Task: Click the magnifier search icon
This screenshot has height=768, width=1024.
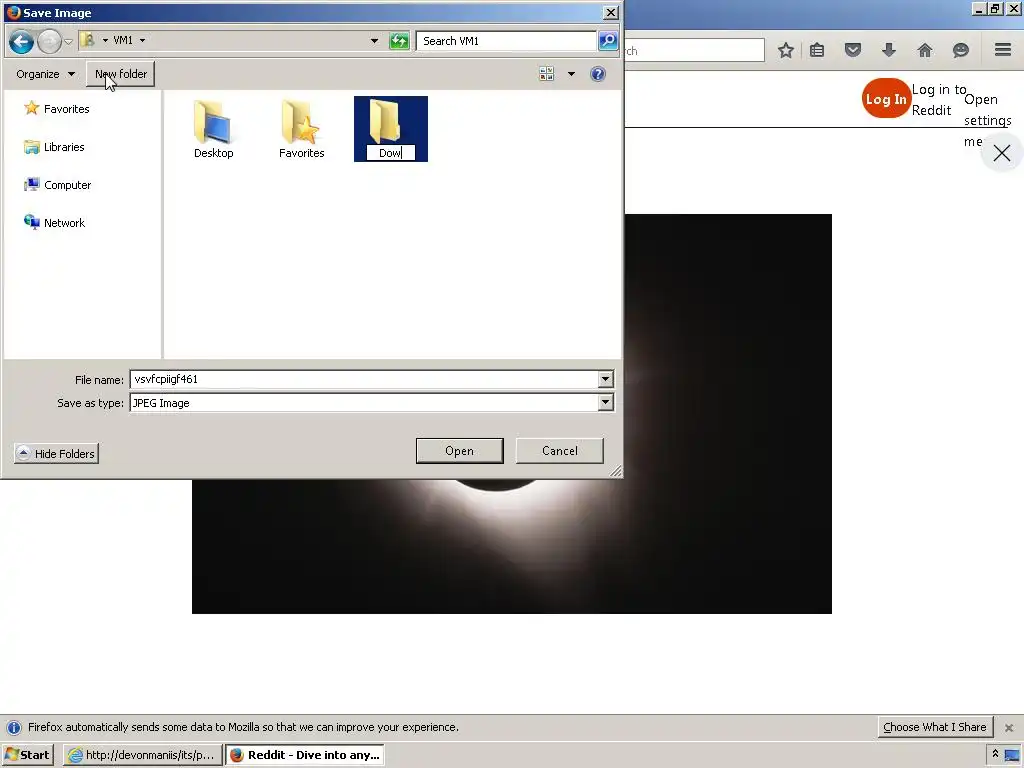Action: point(607,40)
